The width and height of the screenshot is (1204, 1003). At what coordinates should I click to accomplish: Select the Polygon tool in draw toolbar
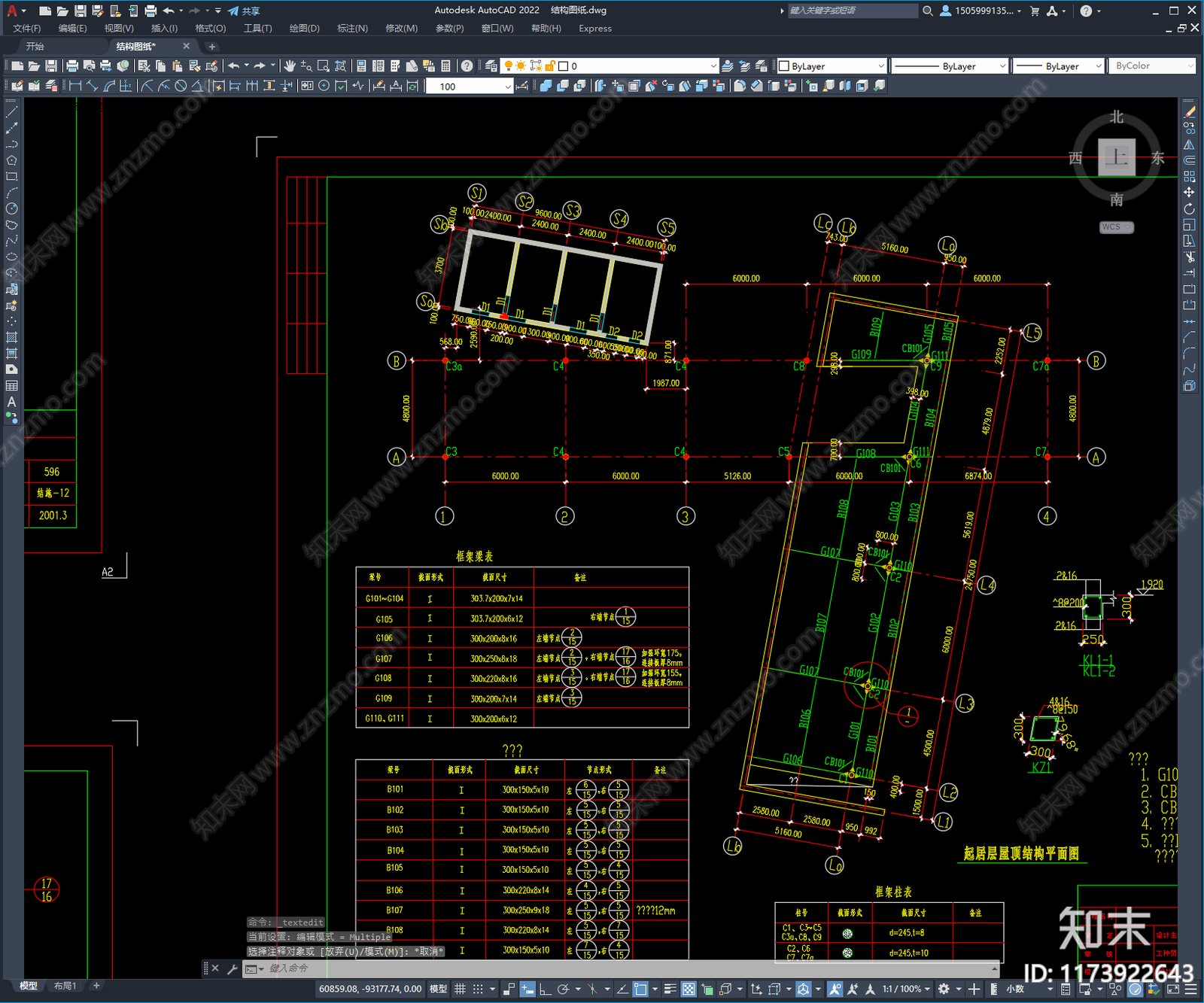coord(11,160)
